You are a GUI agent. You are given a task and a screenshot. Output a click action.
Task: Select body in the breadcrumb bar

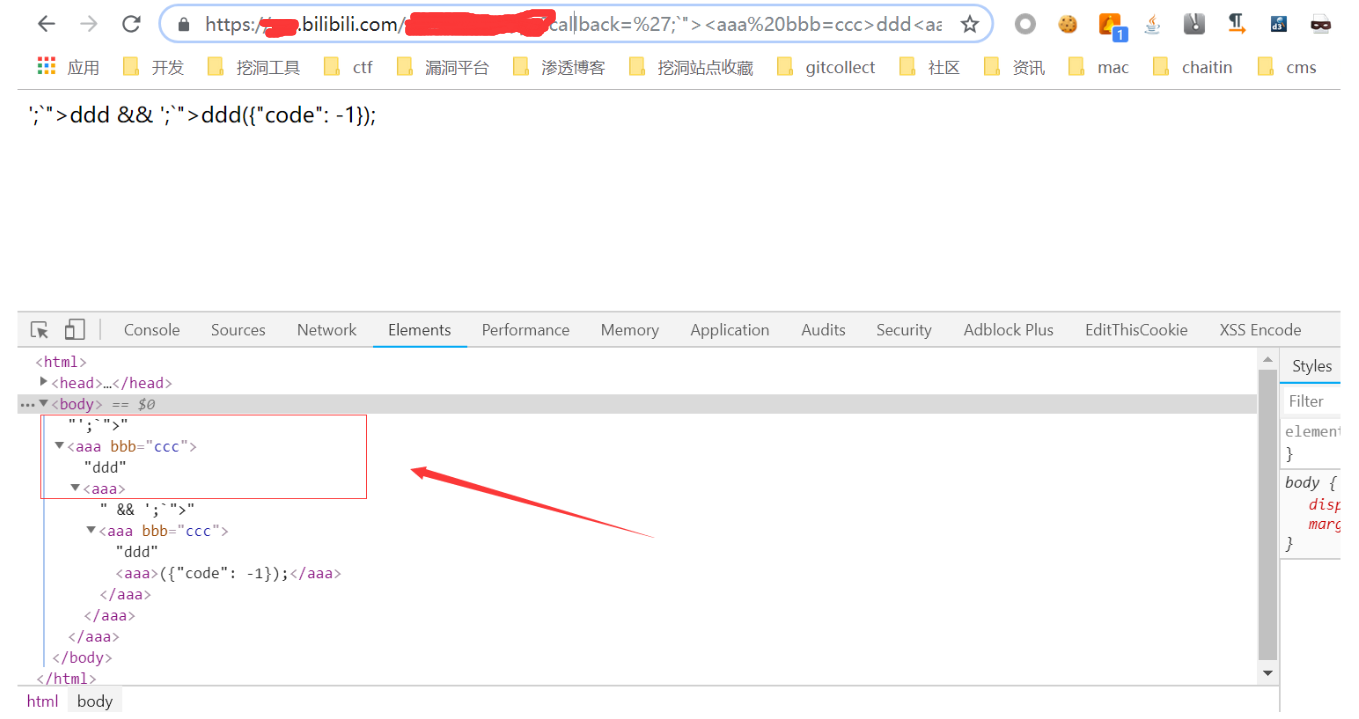(95, 701)
